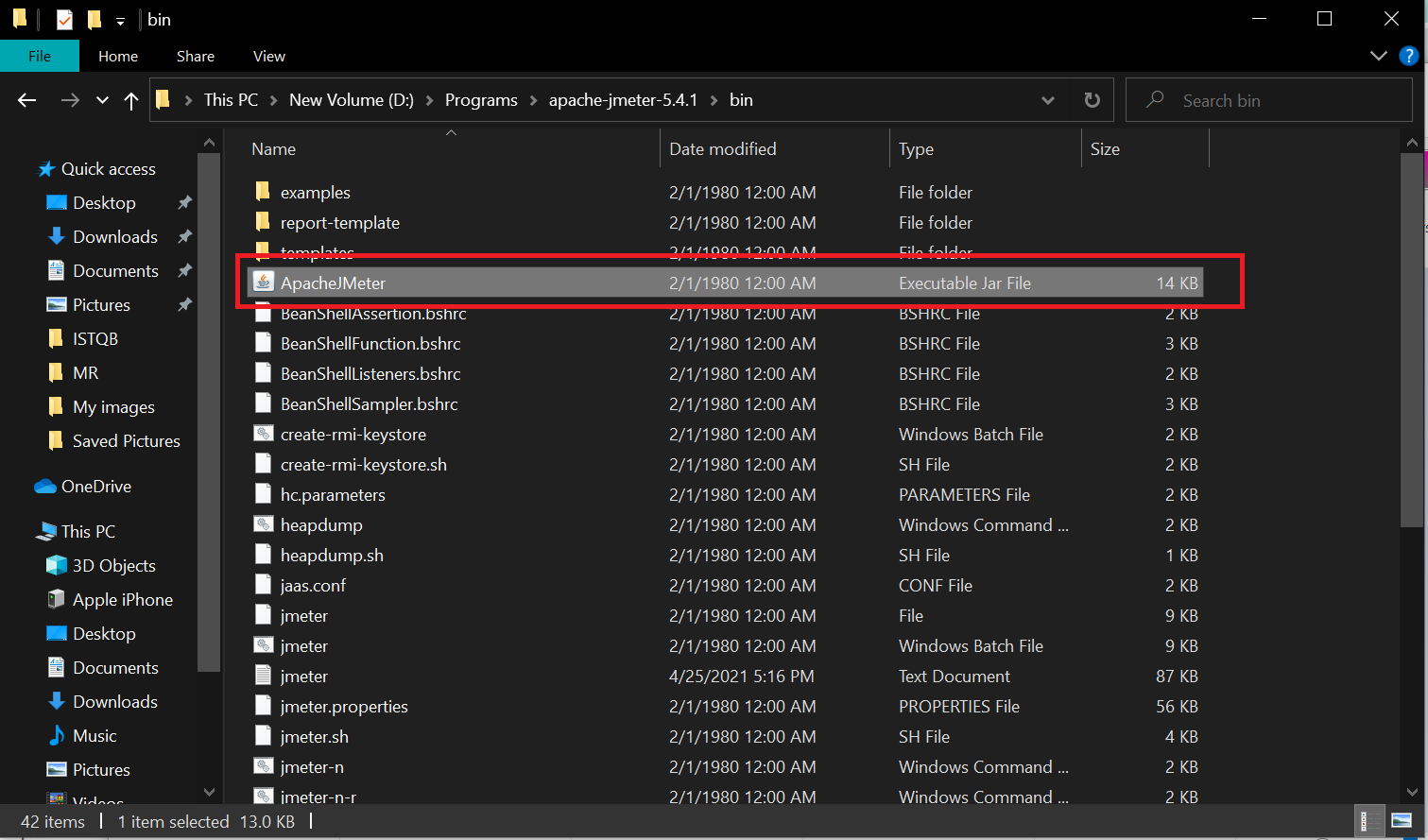Click the Forward navigation arrow
1428x840 pixels.
[70, 100]
